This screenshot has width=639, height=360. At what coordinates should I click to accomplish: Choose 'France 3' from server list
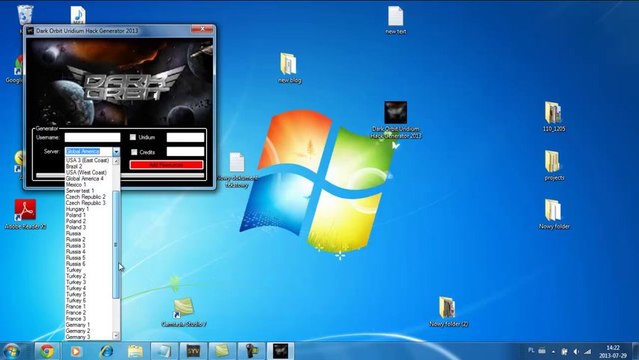(x=76, y=319)
